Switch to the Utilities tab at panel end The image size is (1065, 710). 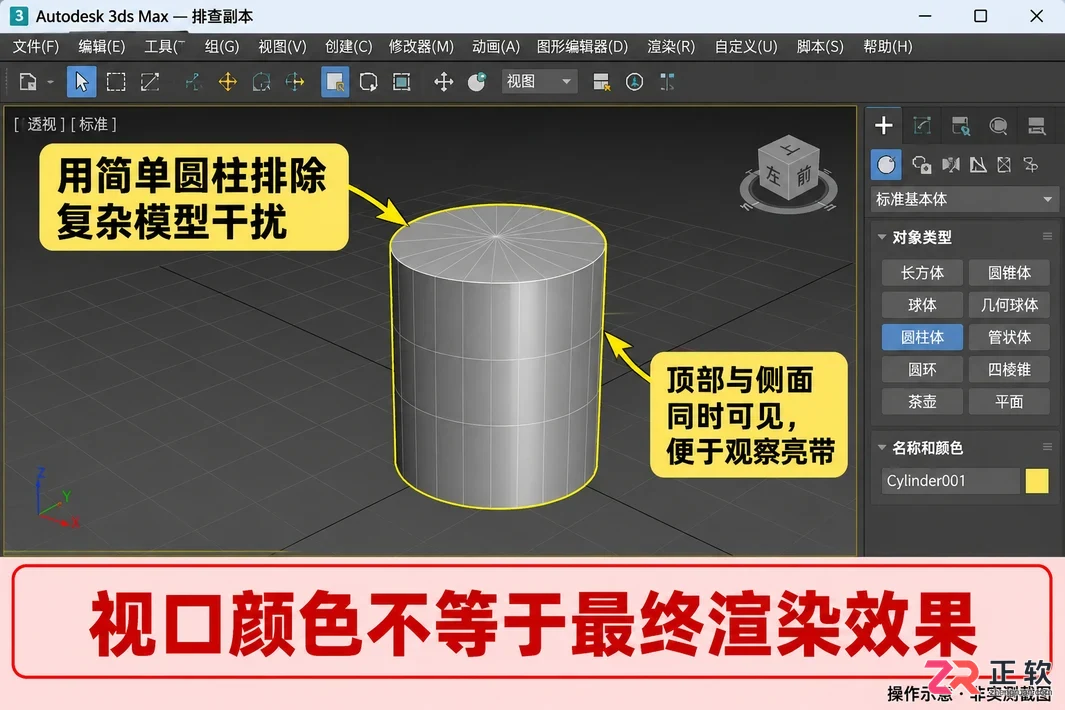[1036, 125]
